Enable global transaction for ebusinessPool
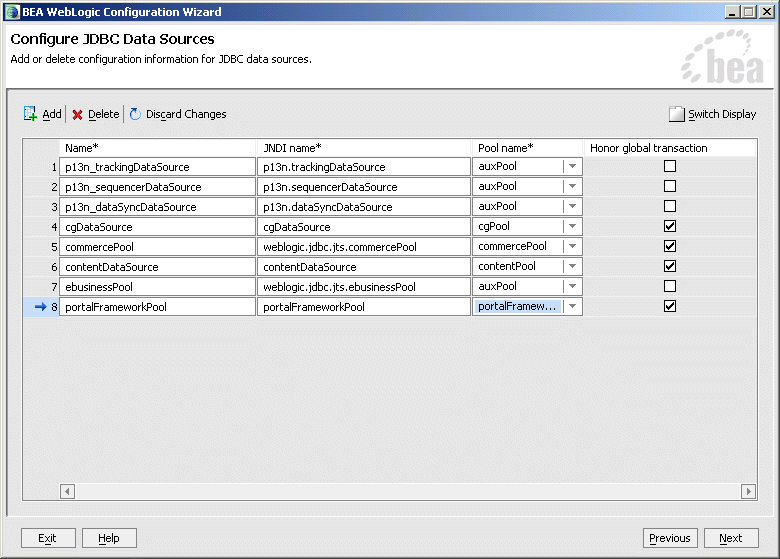 point(670,286)
